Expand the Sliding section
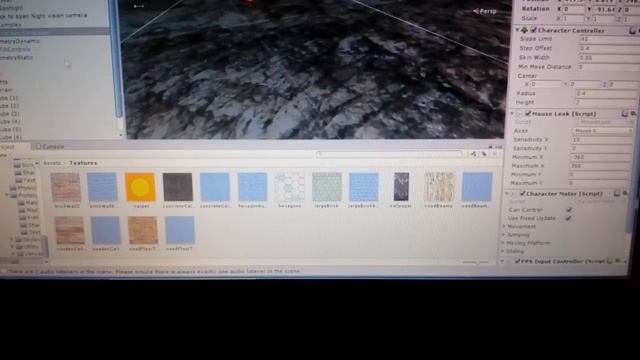The height and width of the screenshot is (360, 640). click(503, 251)
